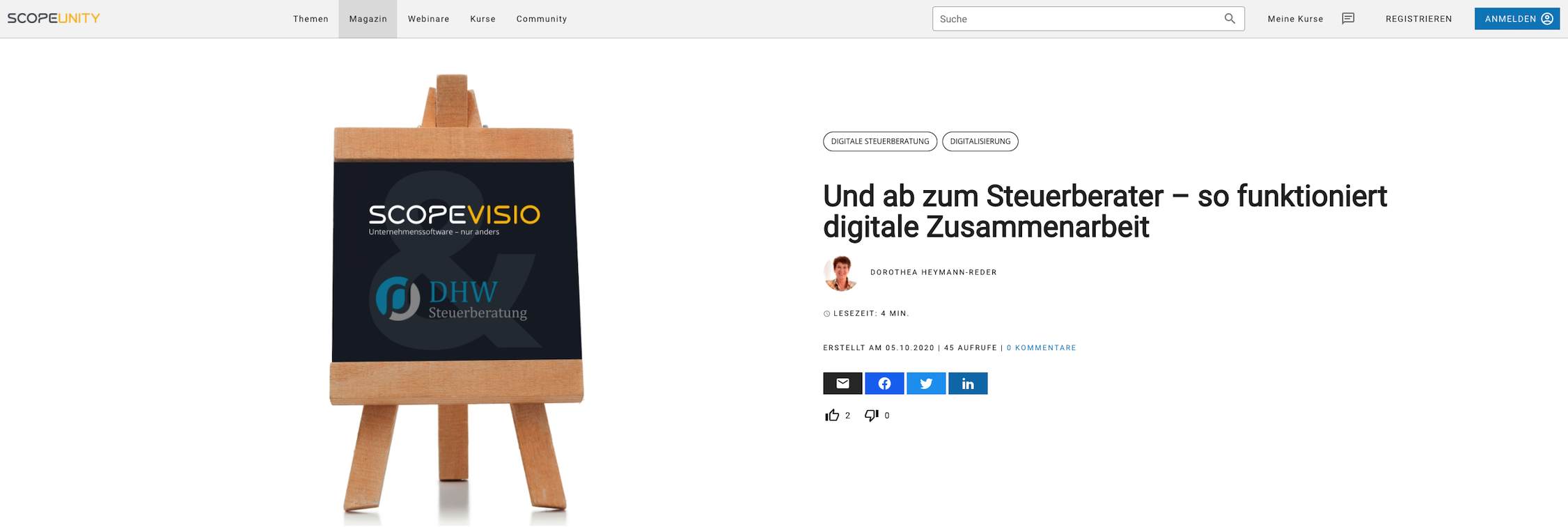Open the Community page

coord(542,19)
